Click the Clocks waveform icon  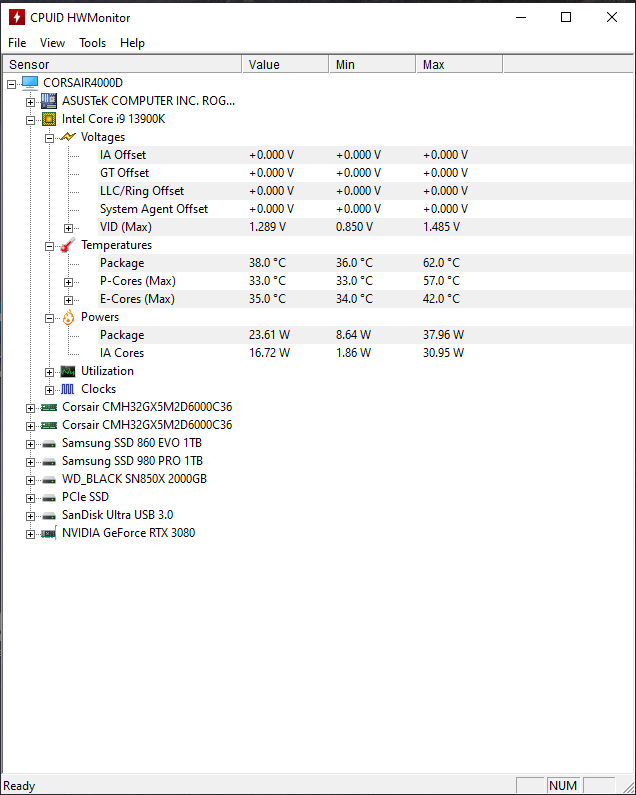pos(68,389)
